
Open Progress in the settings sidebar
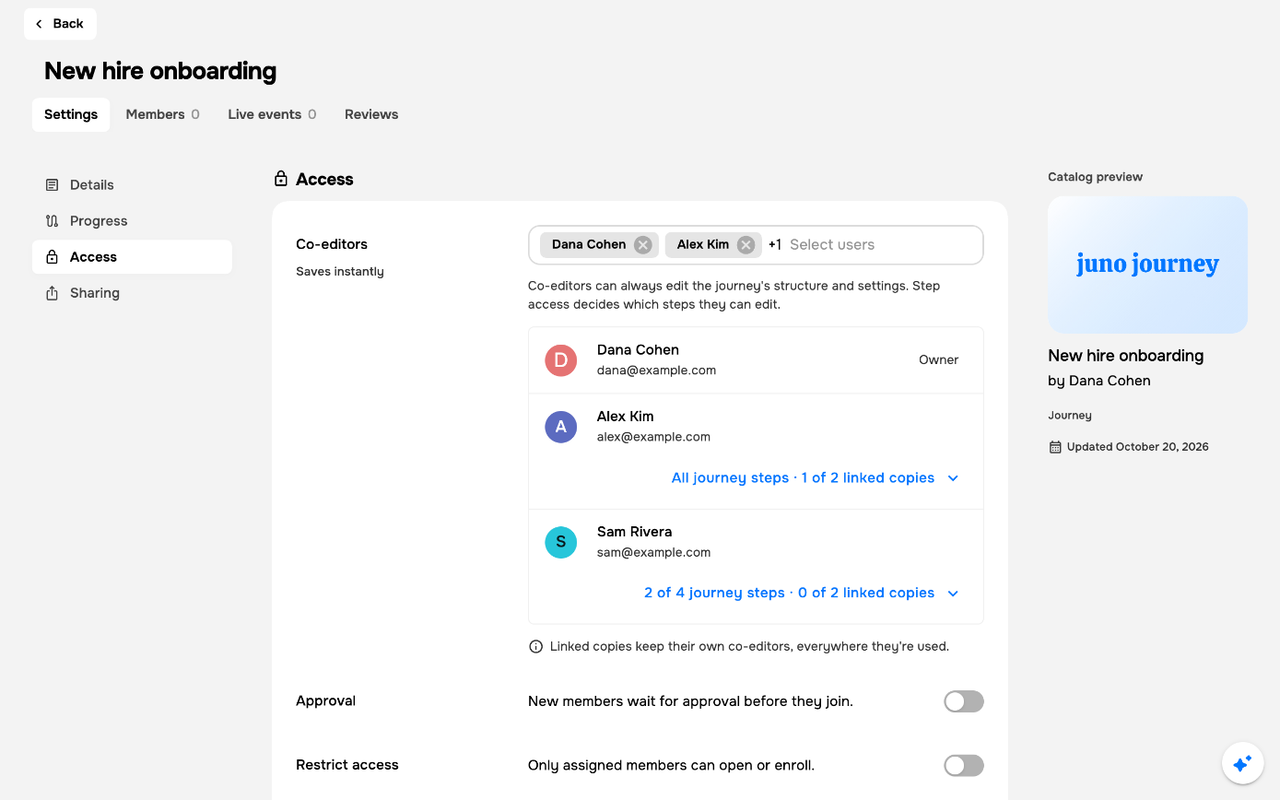pyautogui.click(x=132, y=221)
